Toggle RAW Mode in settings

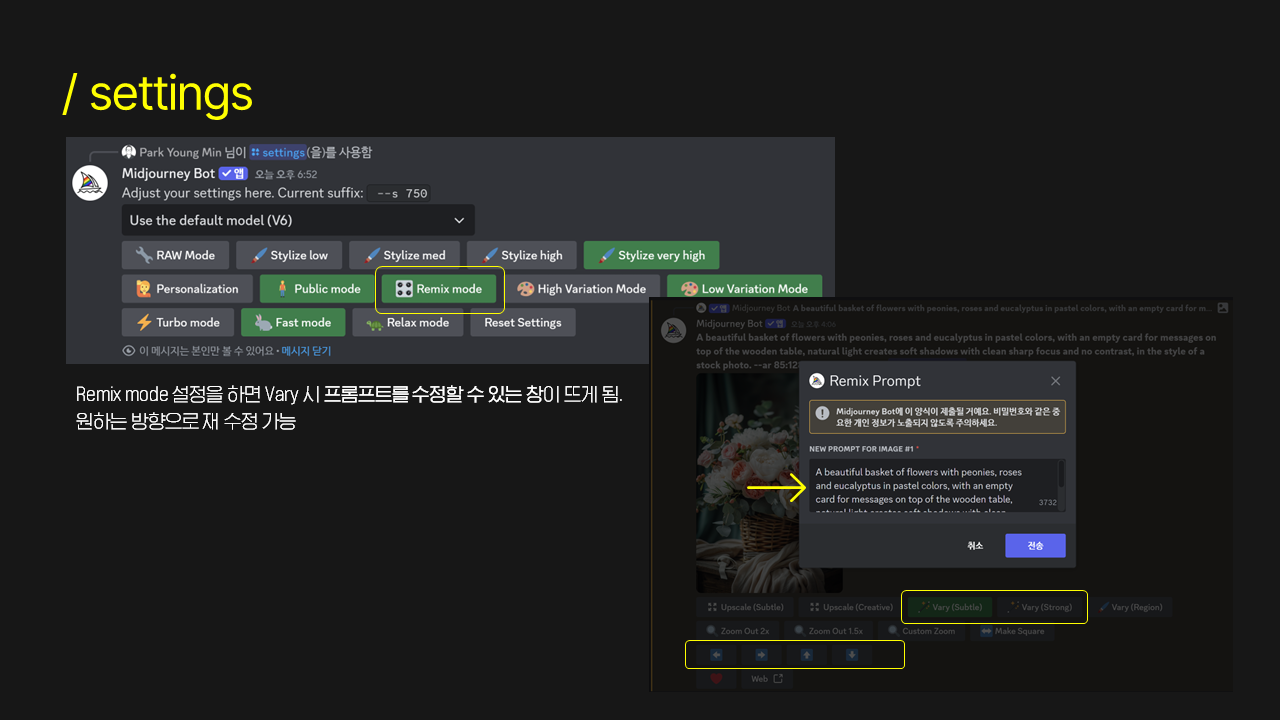tap(175, 255)
